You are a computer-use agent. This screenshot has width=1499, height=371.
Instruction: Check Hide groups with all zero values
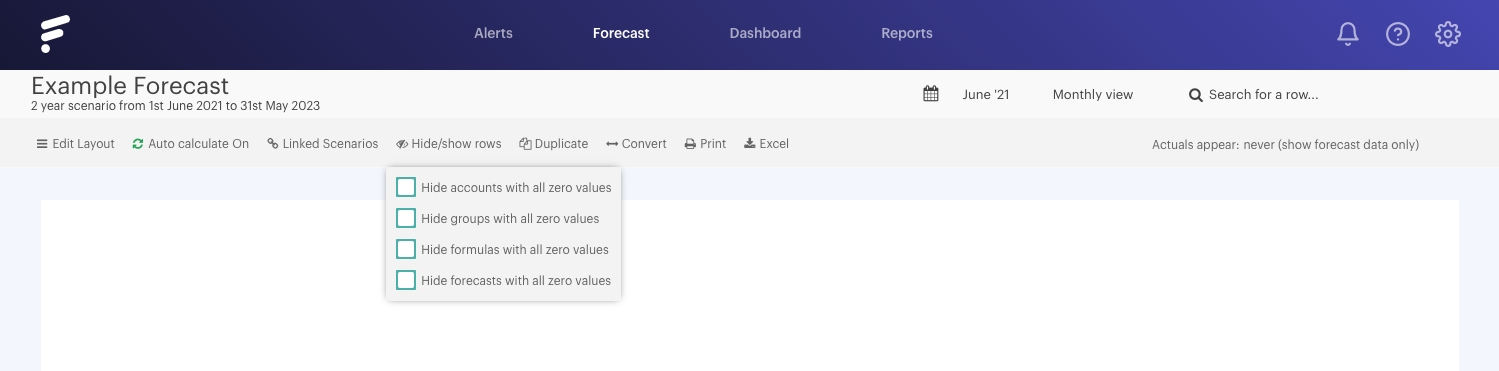(406, 218)
